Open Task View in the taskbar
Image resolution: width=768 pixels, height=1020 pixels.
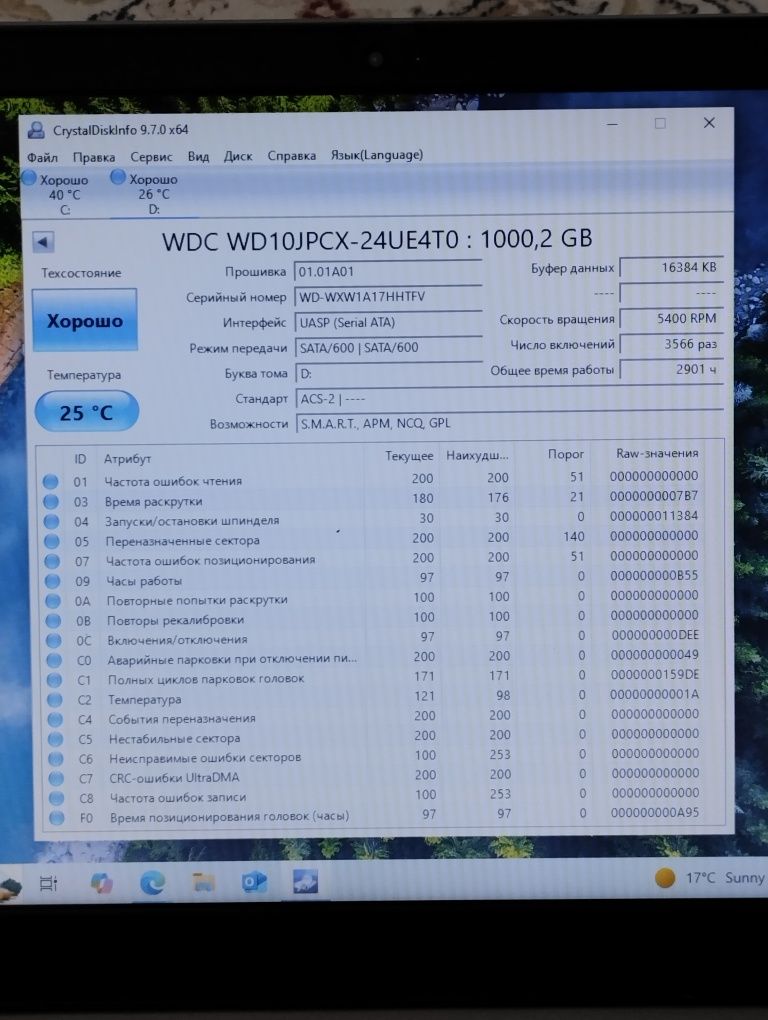click(49, 883)
